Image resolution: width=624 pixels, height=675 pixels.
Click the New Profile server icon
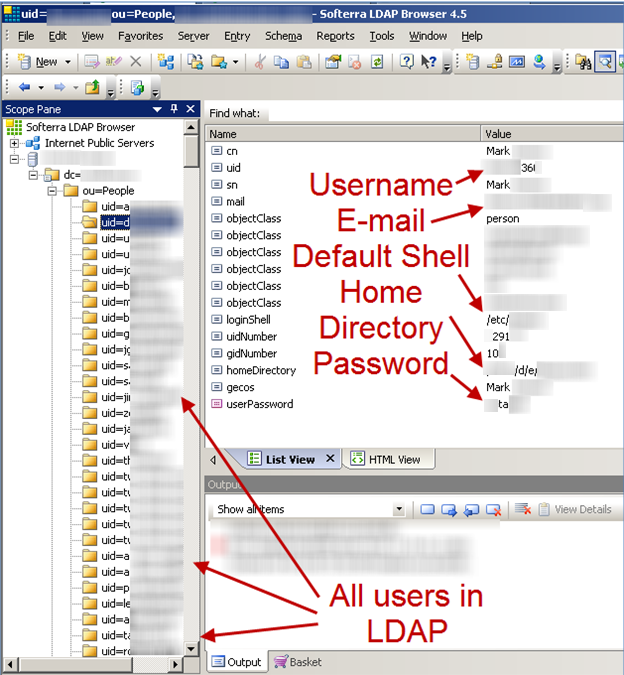click(x=473, y=62)
